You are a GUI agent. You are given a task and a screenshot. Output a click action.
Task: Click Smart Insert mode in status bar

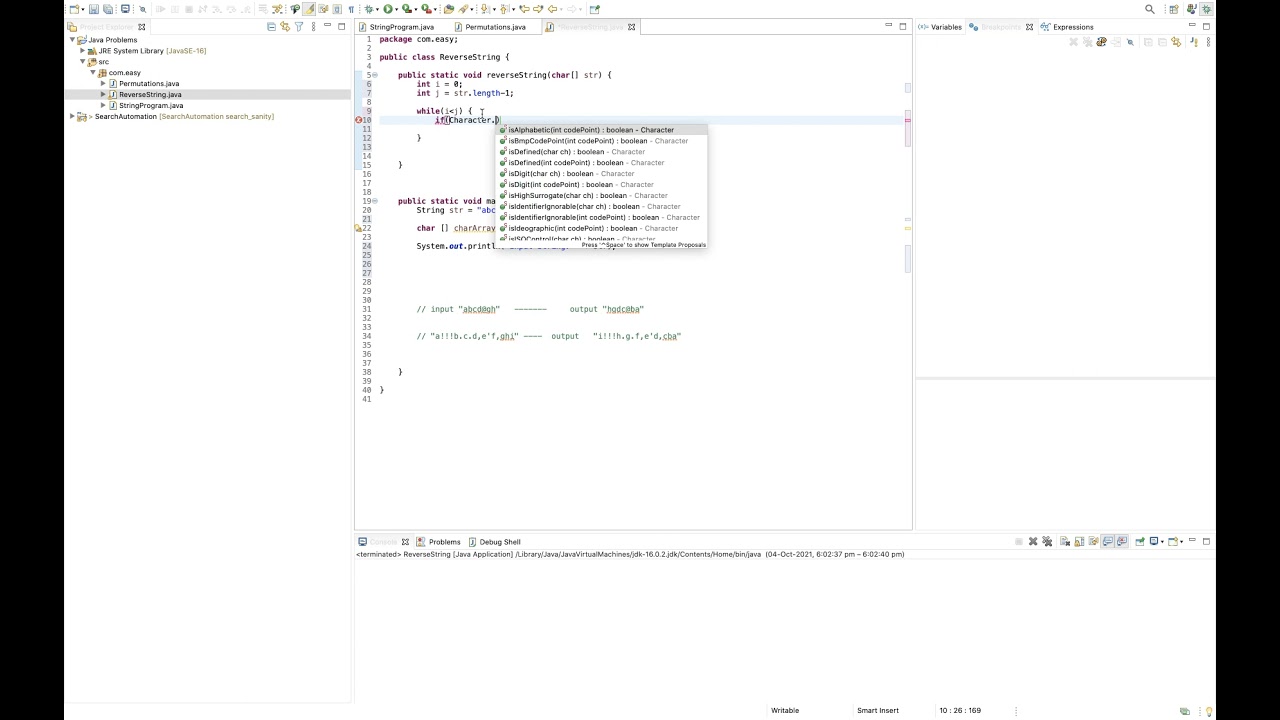coord(877,711)
